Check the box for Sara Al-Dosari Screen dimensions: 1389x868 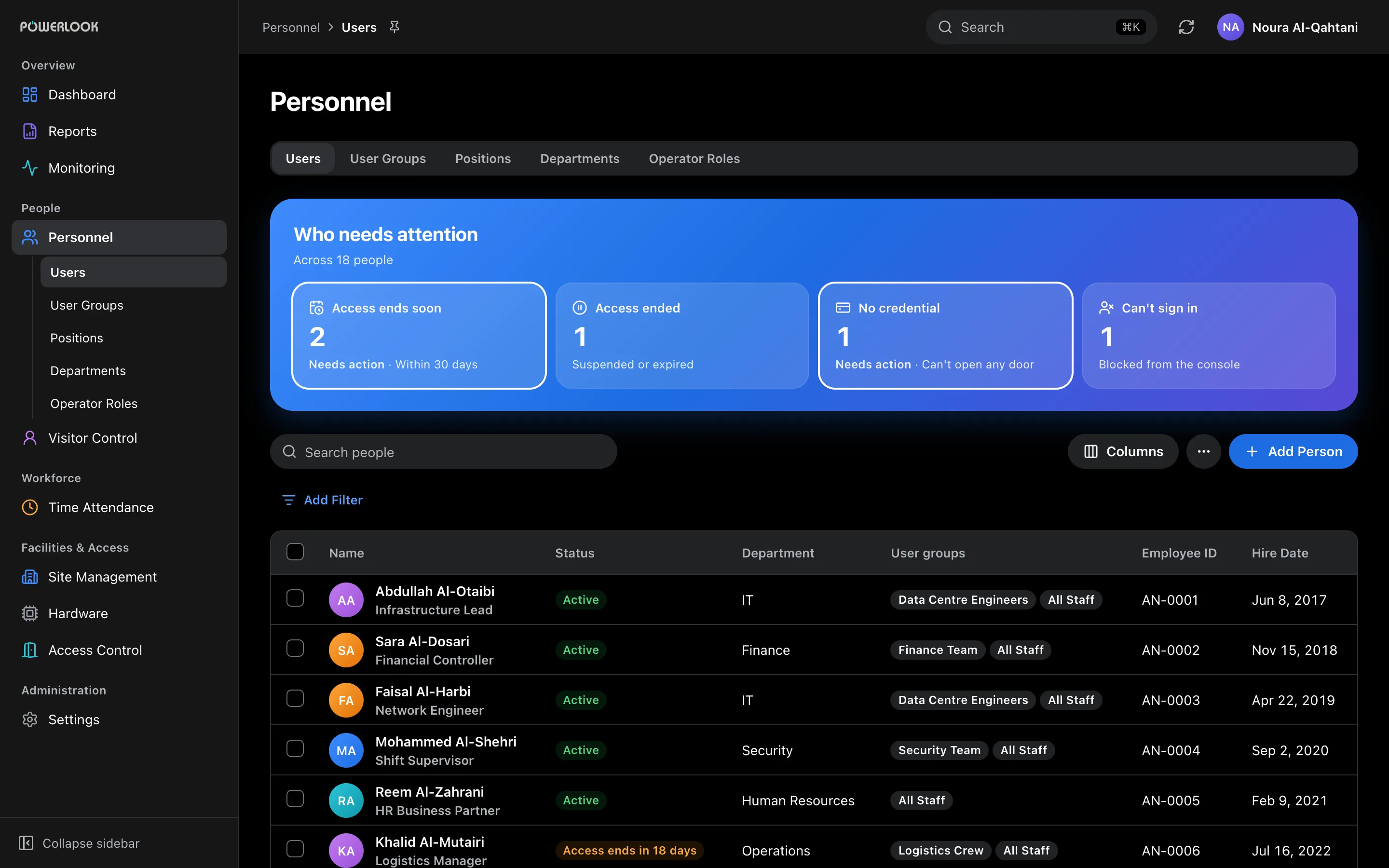295,648
